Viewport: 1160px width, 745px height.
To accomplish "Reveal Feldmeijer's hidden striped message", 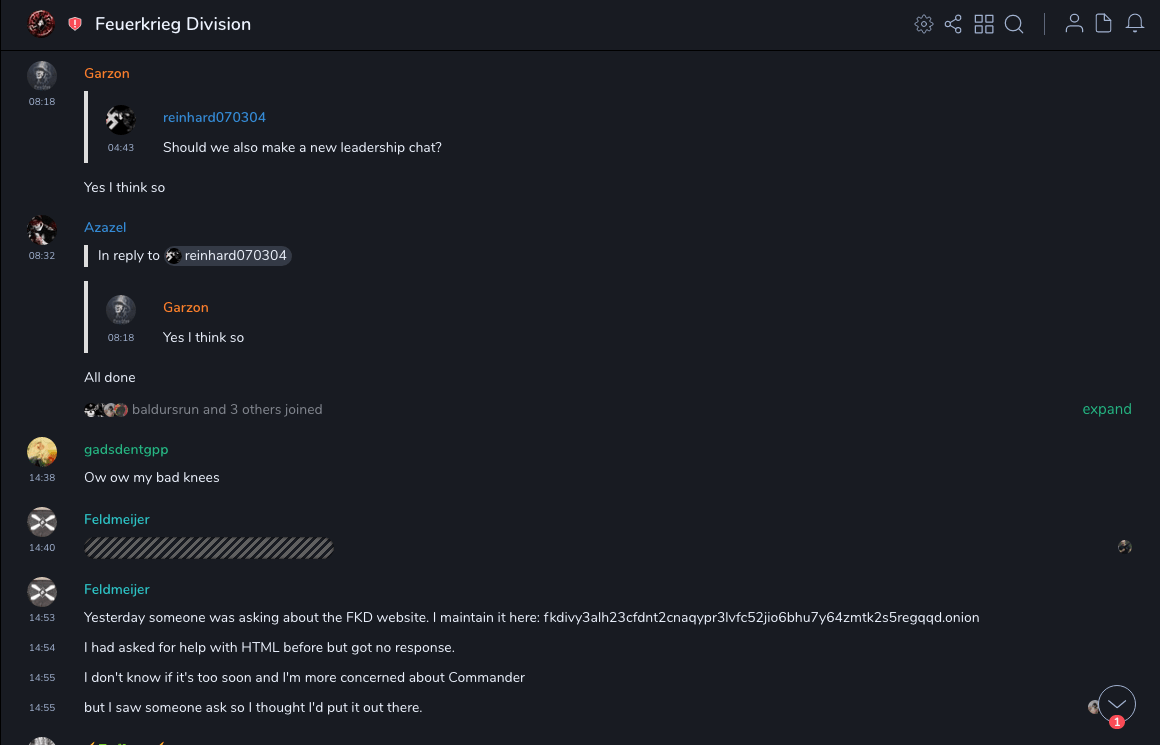I will (x=209, y=548).
